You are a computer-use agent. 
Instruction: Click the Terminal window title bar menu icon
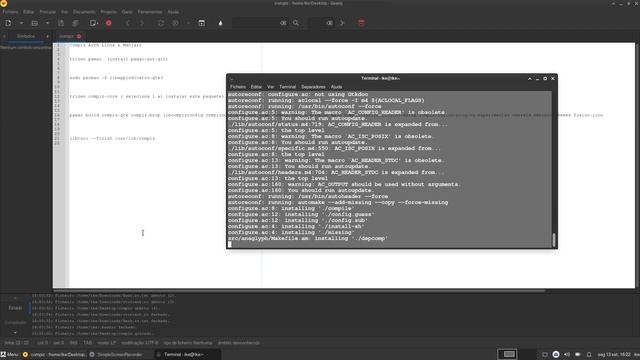tap(232, 78)
